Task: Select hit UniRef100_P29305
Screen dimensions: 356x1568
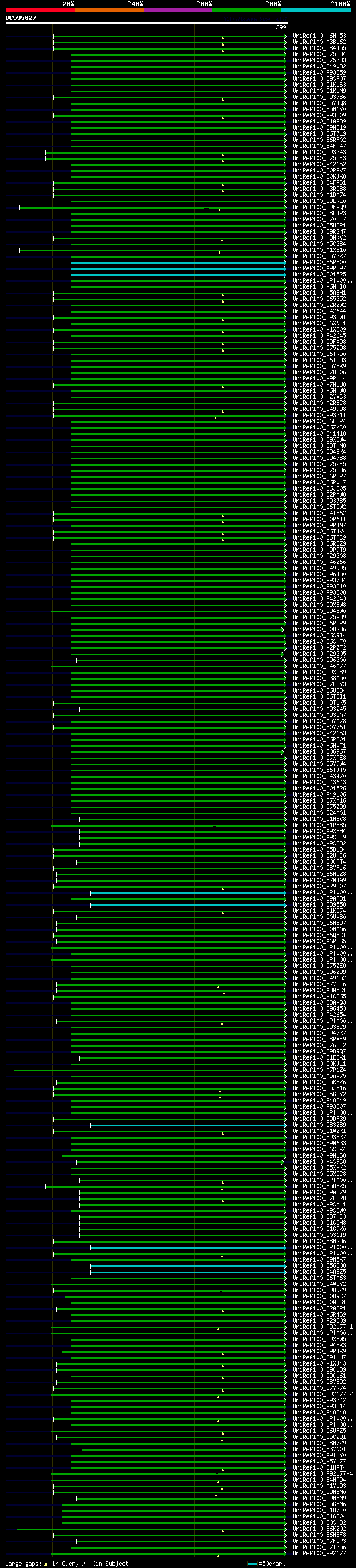Action: click(319, 654)
